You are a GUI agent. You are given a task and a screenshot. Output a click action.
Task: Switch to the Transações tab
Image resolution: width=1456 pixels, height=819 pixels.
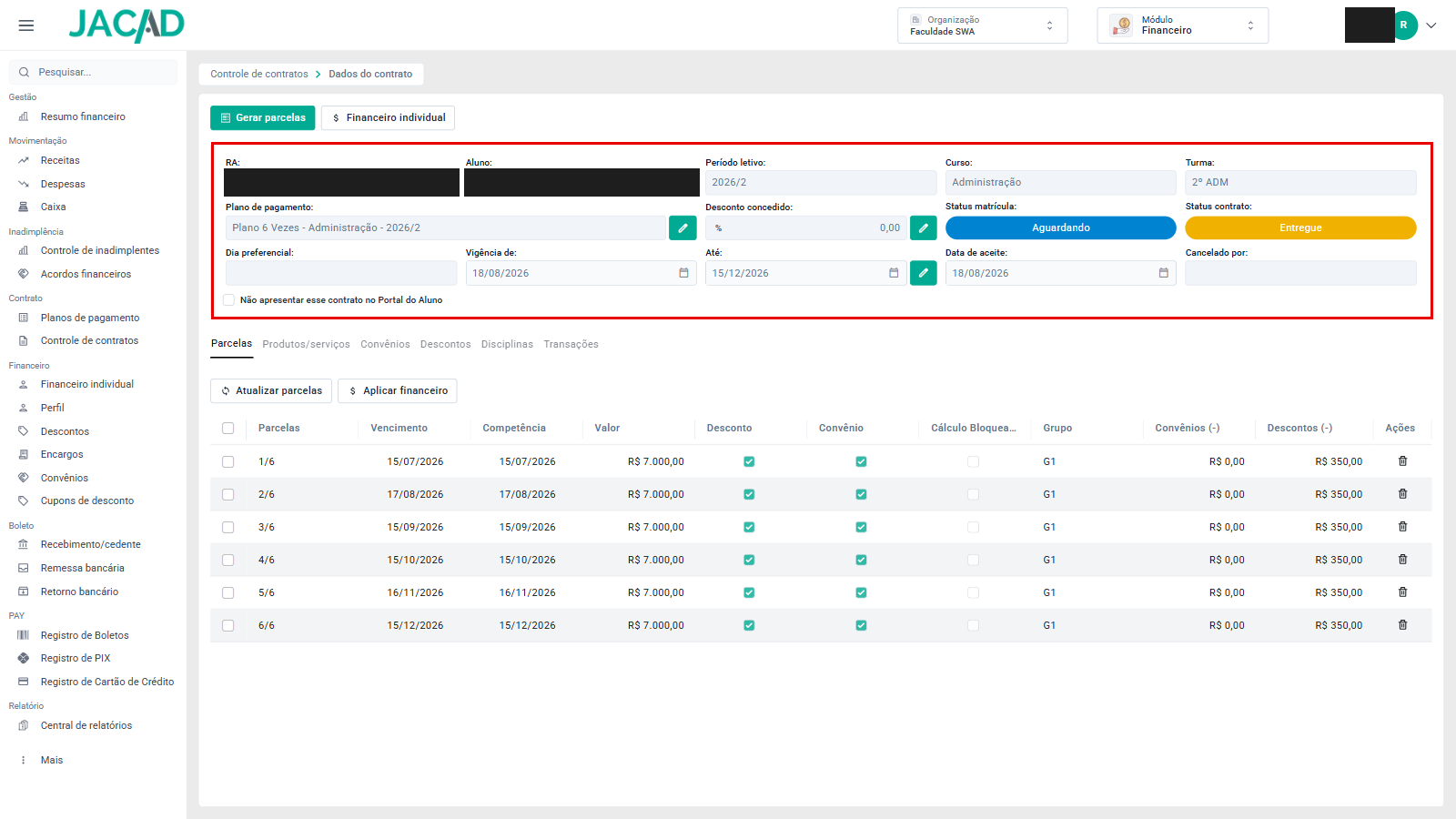click(x=571, y=344)
